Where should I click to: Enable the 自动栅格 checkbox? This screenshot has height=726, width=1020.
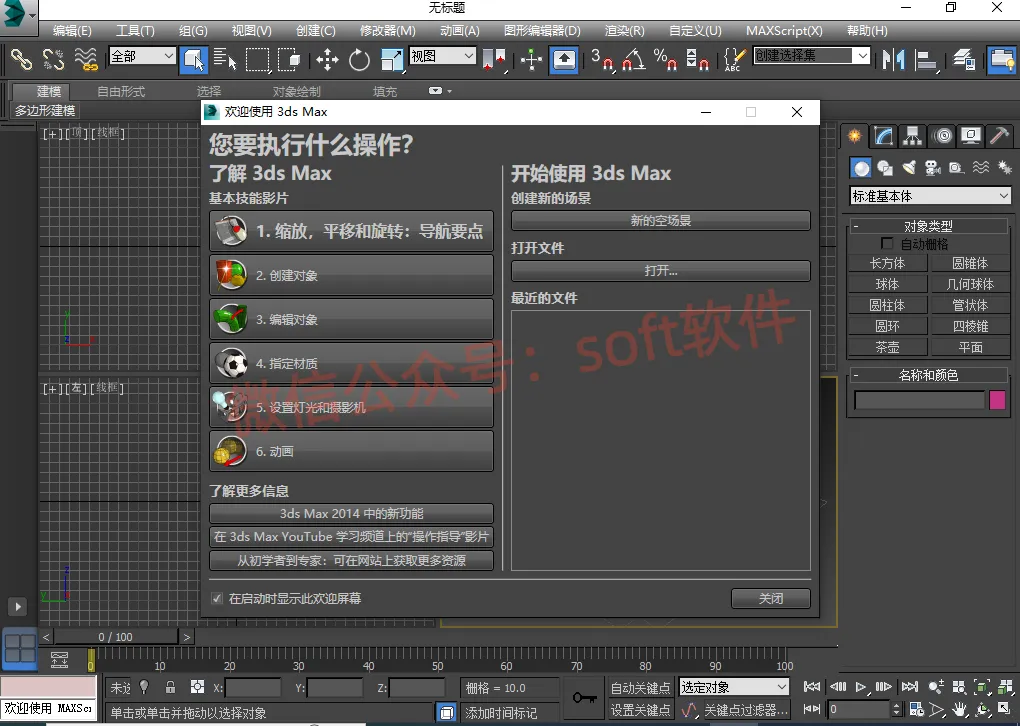[x=887, y=243]
